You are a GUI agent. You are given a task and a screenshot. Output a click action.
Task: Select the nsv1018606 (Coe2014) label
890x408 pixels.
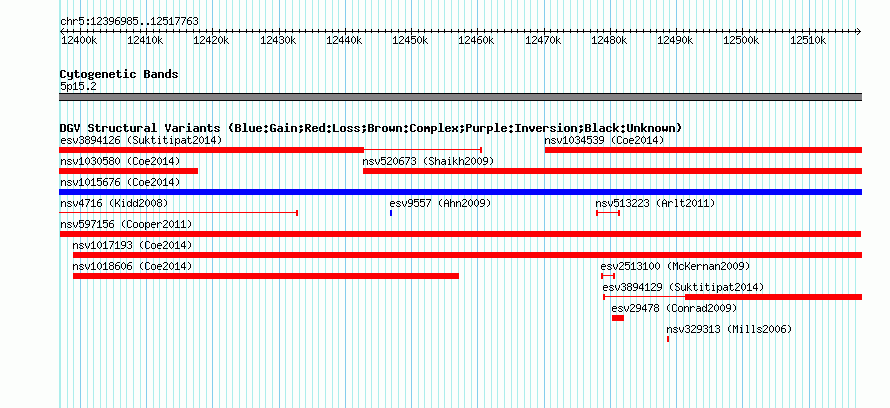pos(132,266)
